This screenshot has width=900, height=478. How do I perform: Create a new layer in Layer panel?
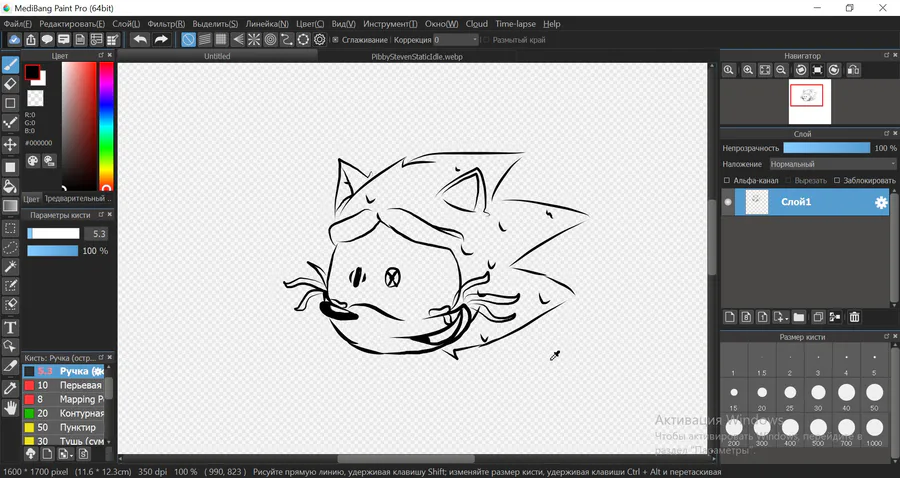[x=730, y=317]
